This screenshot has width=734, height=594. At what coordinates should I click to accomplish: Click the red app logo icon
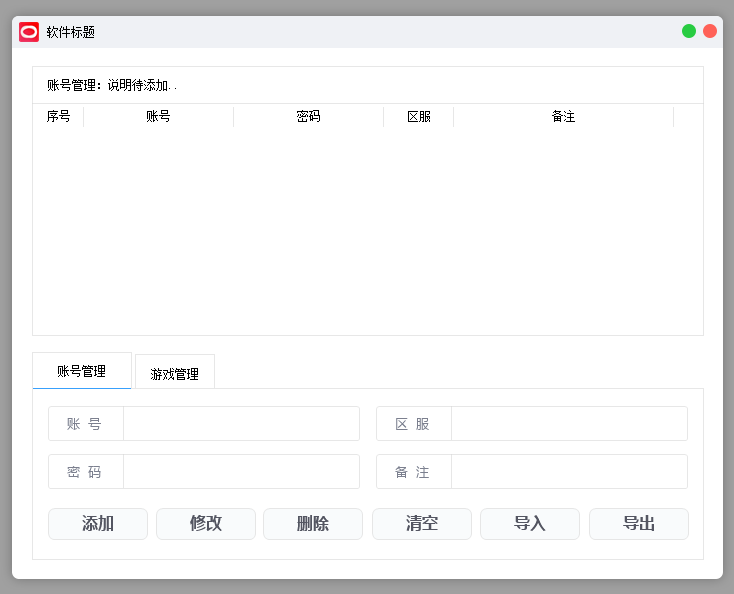click(x=29, y=32)
